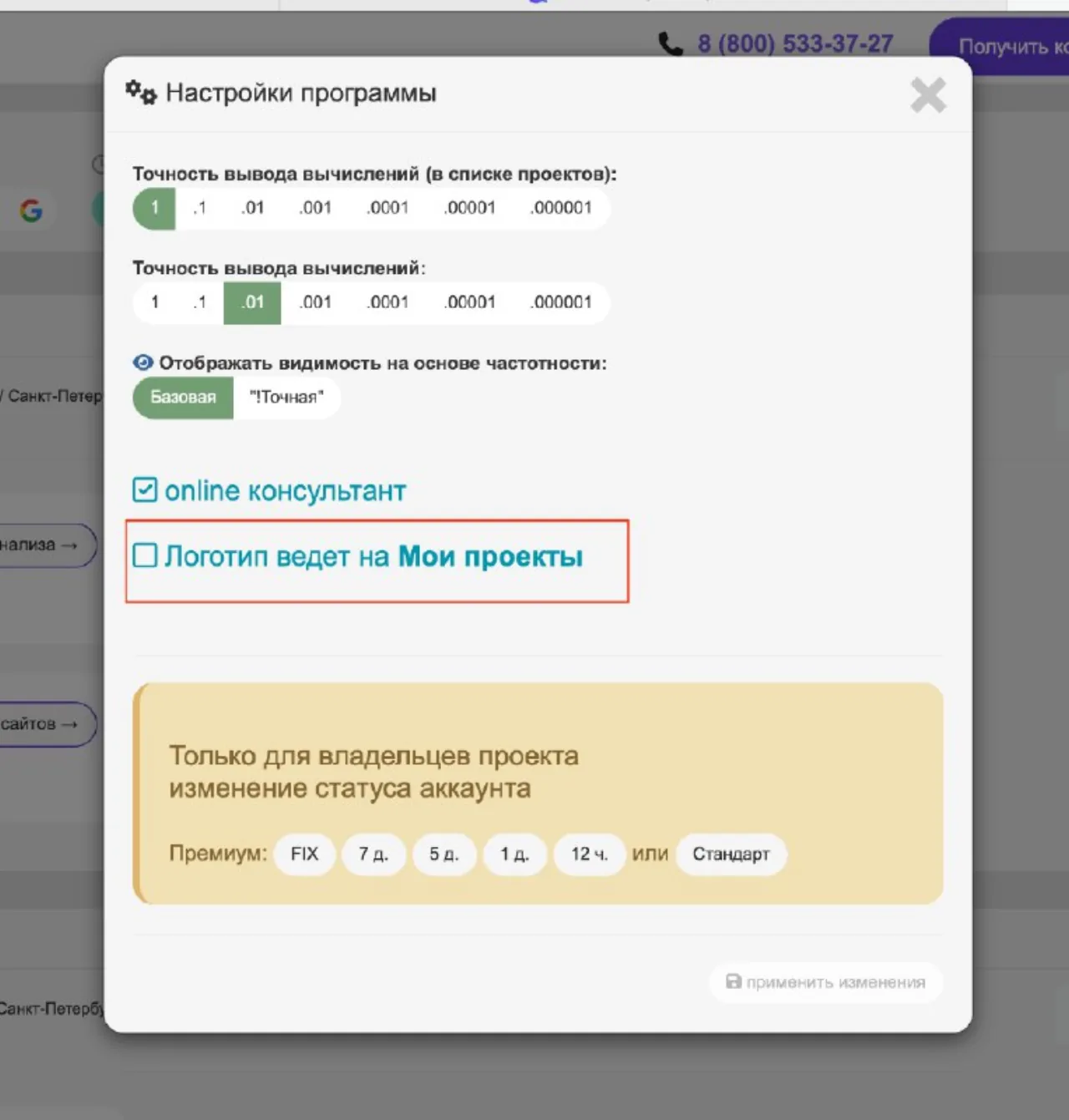
Task: Uncheck the online консультант checkbox
Action: coord(144,489)
